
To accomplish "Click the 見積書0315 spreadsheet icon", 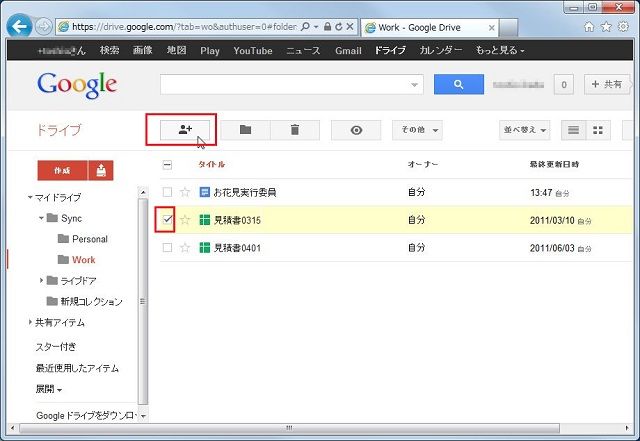I will [x=204, y=220].
